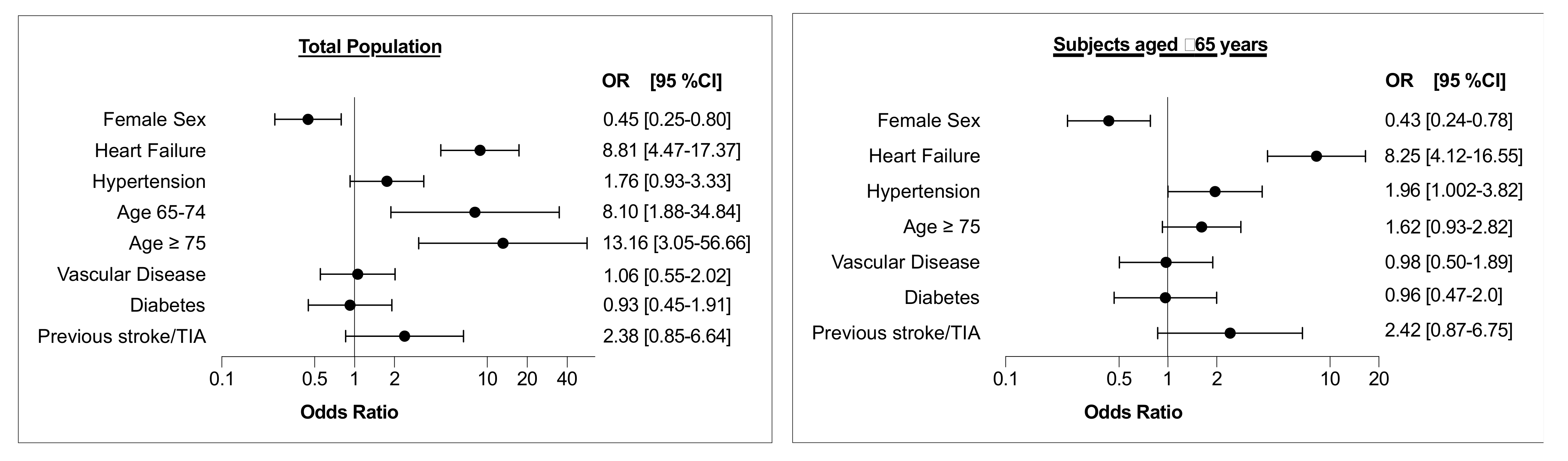Click the 2.42 [0.87-6.75] value text
Image resolution: width=1568 pixels, height=461 pixels.
[1448, 331]
